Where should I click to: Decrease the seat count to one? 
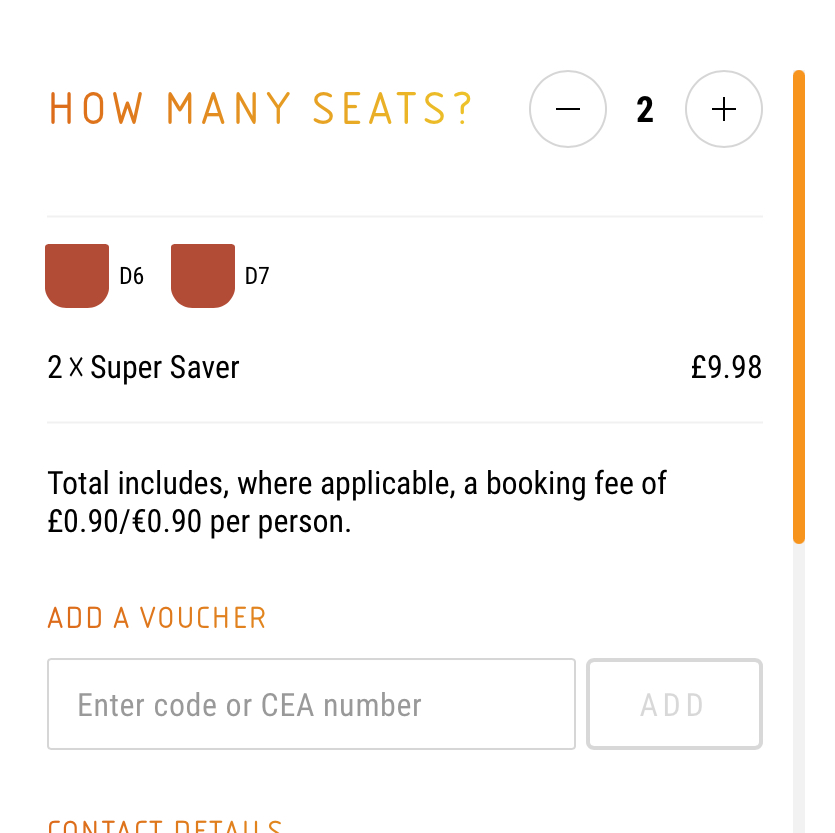click(x=567, y=109)
